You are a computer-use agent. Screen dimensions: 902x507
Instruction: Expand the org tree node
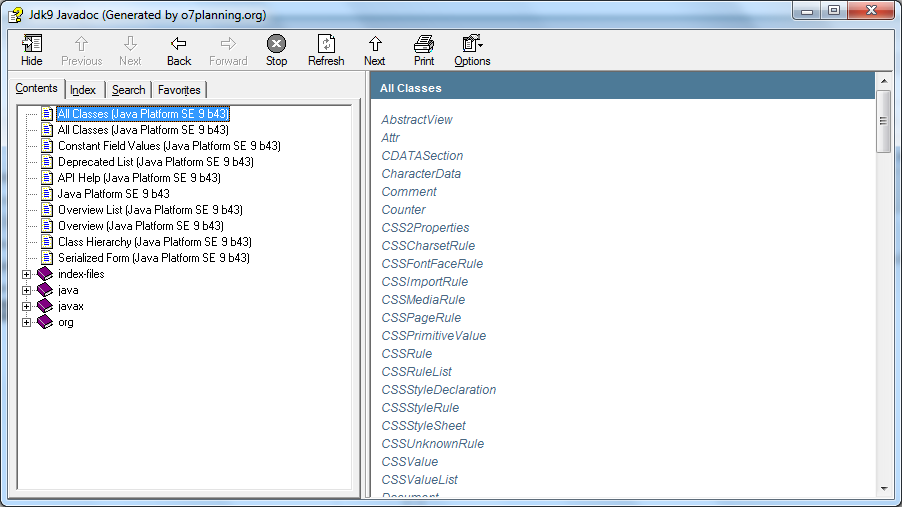(26, 323)
